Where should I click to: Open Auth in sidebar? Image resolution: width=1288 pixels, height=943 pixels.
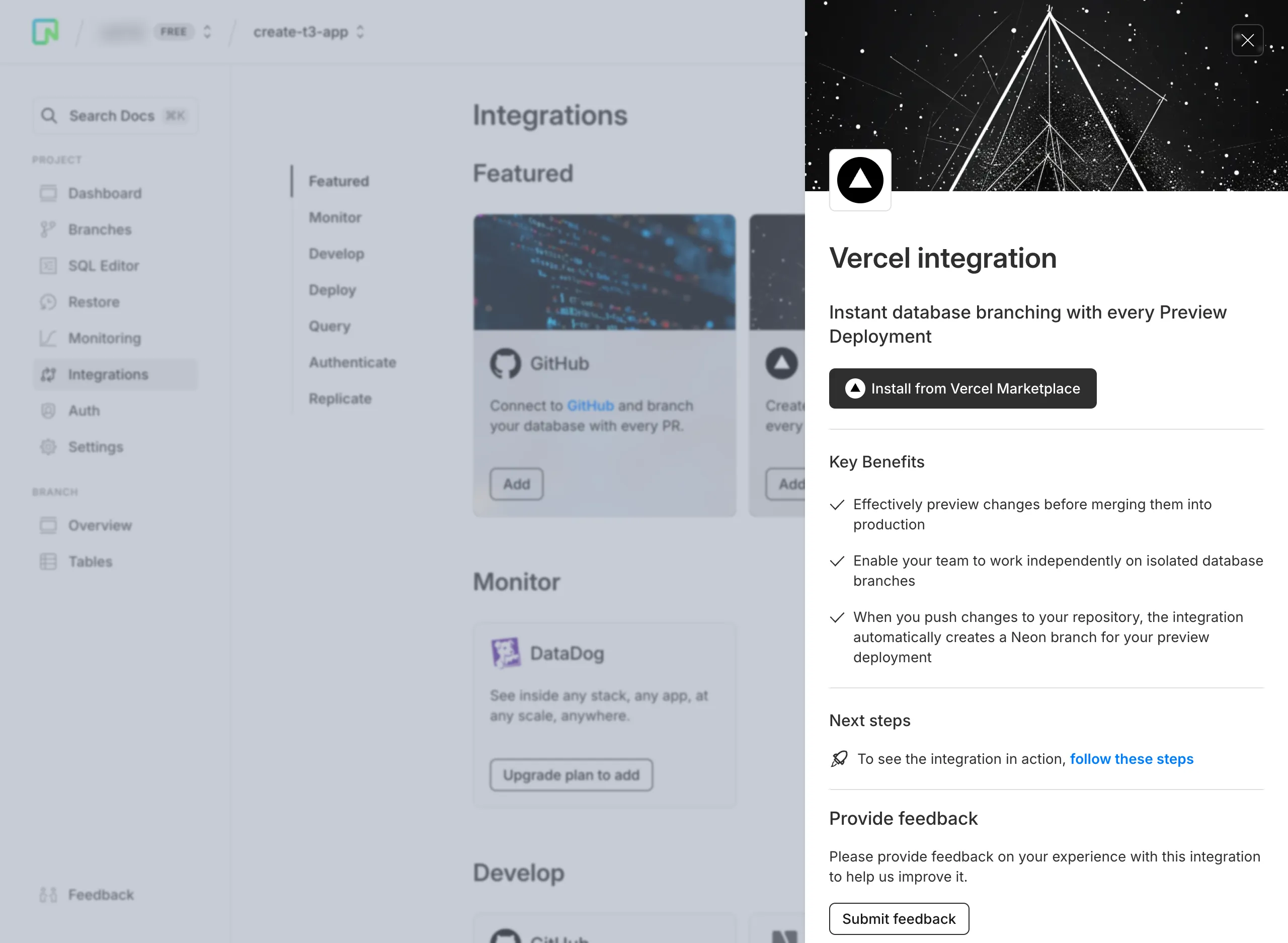115,411
